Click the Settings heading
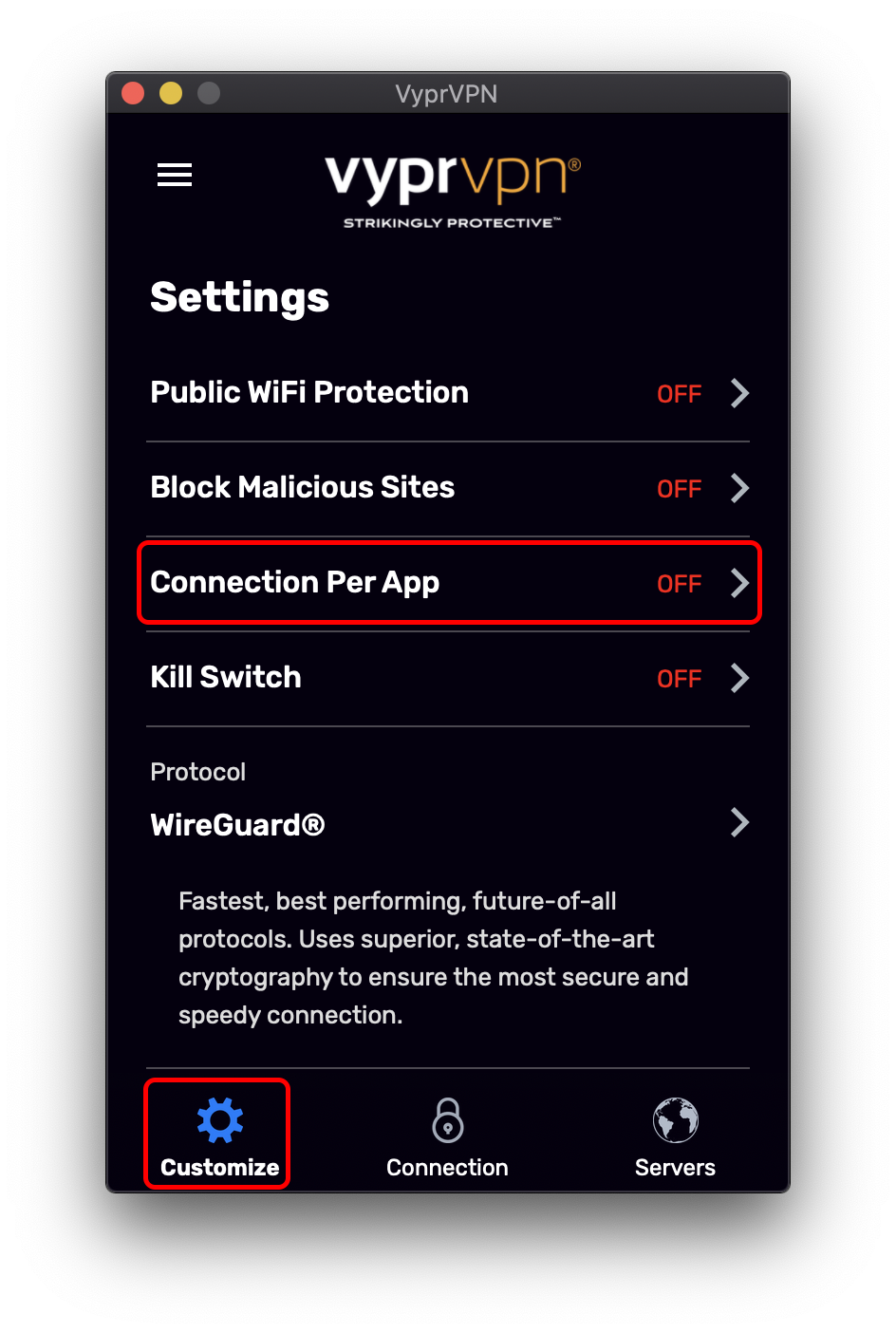 coord(239,297)
